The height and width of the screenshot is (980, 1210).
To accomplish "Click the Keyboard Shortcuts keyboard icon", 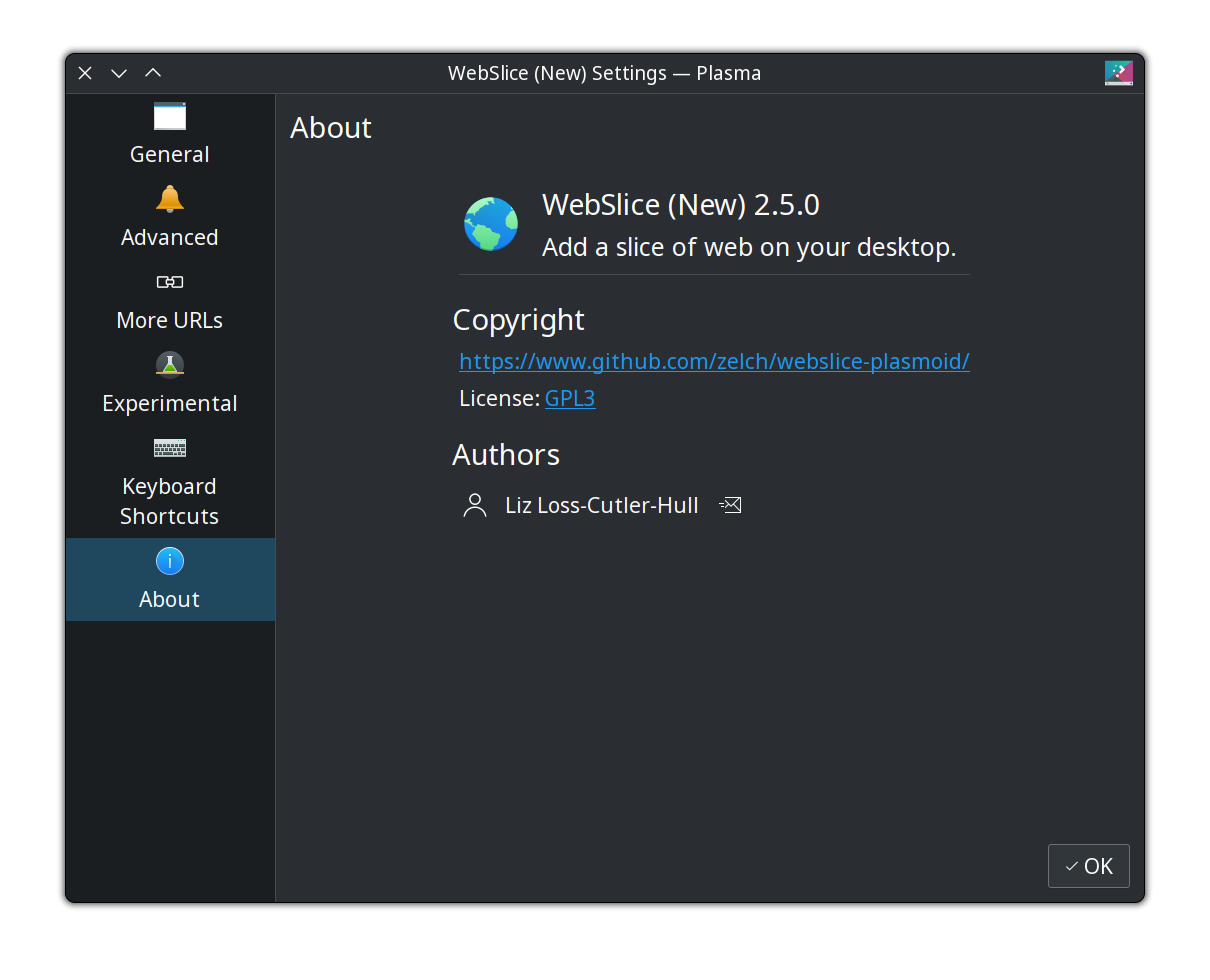I will point(170,447).
